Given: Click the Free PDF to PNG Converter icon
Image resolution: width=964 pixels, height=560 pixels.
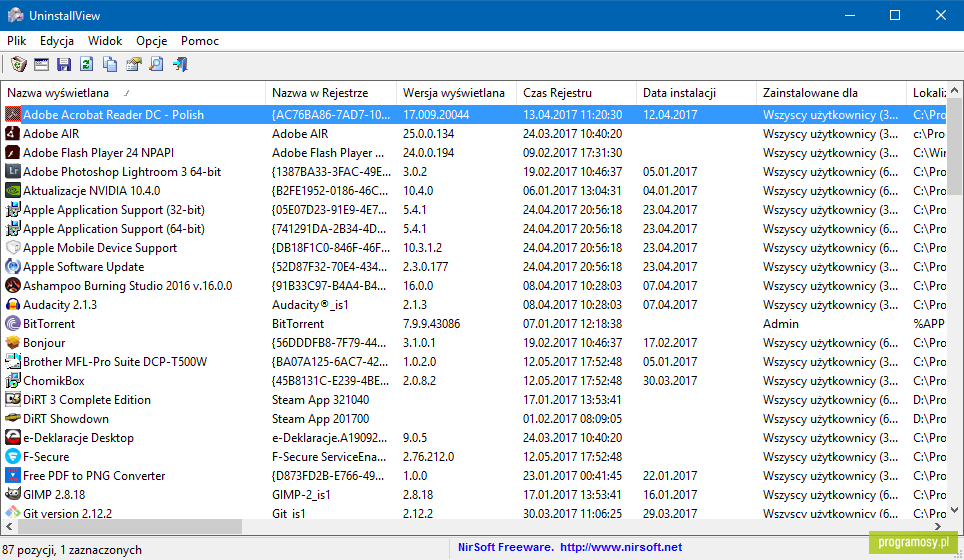Looking at the screenshot, I should [12, 476].
